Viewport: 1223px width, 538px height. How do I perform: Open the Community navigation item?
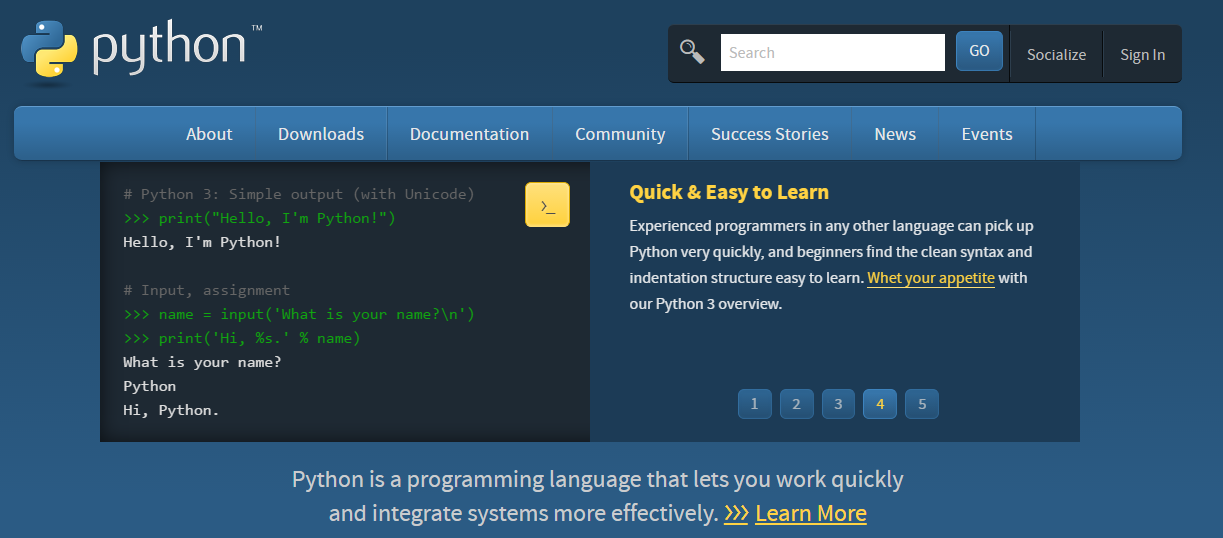pyautogui.click(x=620, y=134)
